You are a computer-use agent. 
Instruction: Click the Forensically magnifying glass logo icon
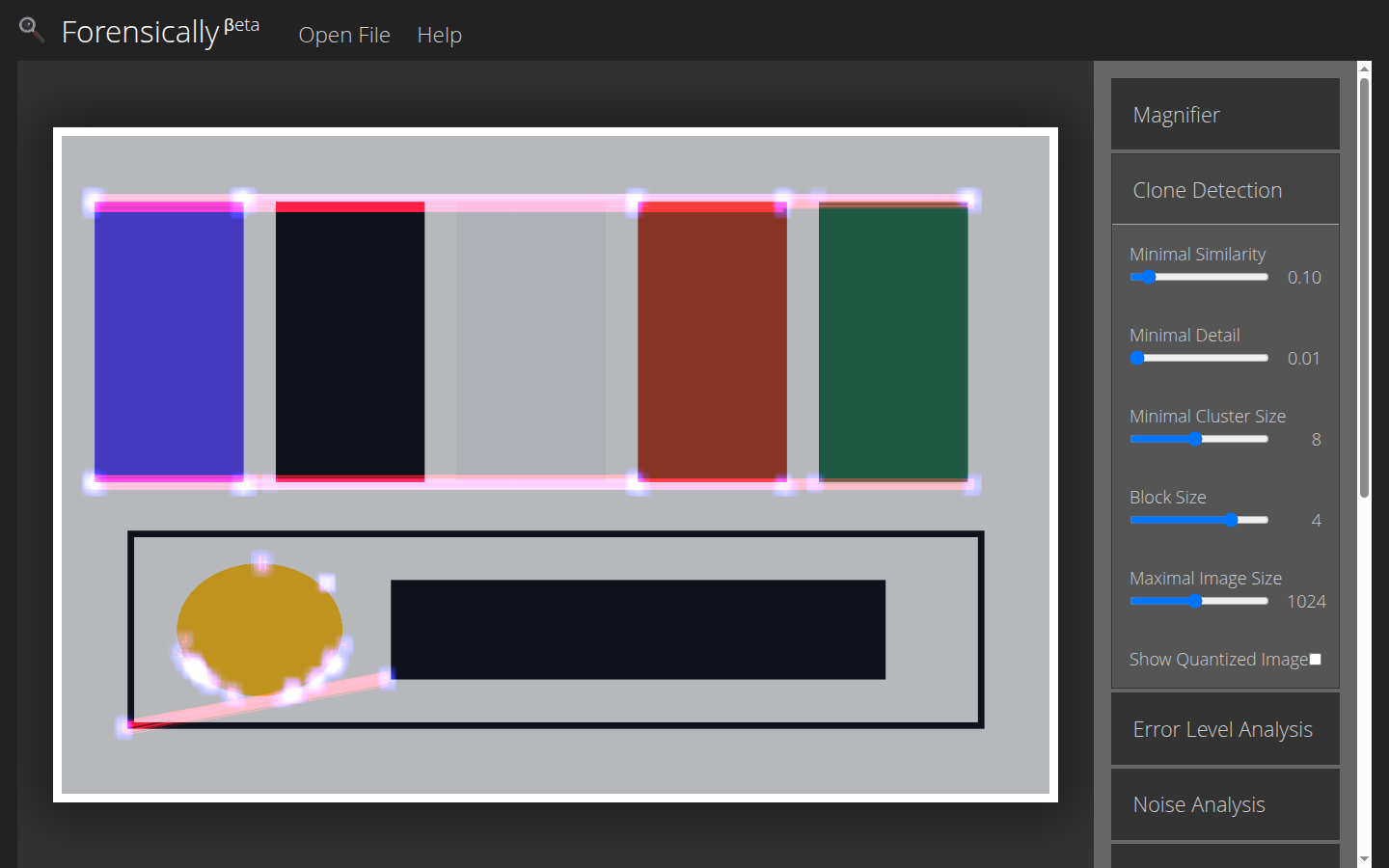pyautogui.click(x=31, y=30)
